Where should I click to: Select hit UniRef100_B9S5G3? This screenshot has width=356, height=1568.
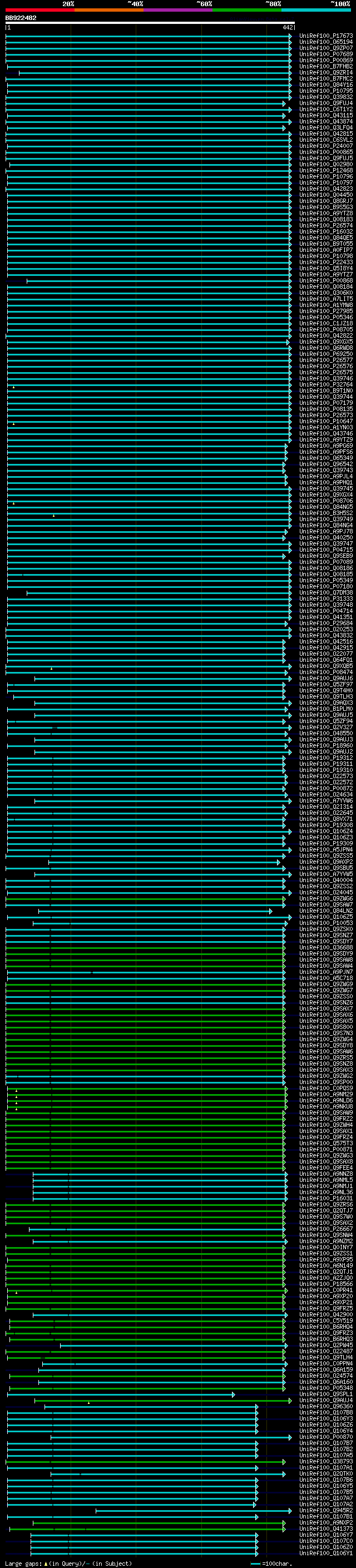326,207
